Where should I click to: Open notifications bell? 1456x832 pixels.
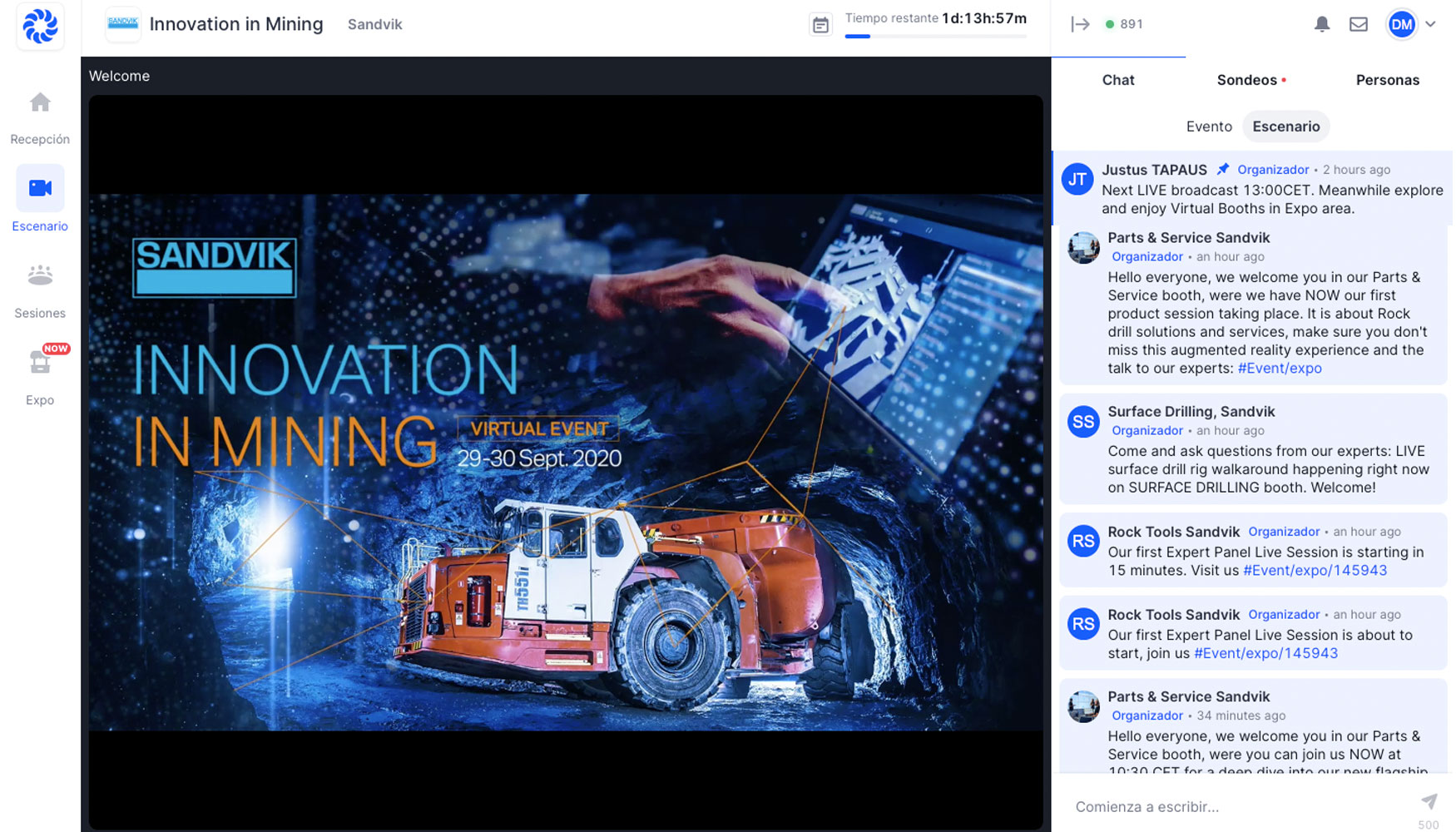point(1321,24)
